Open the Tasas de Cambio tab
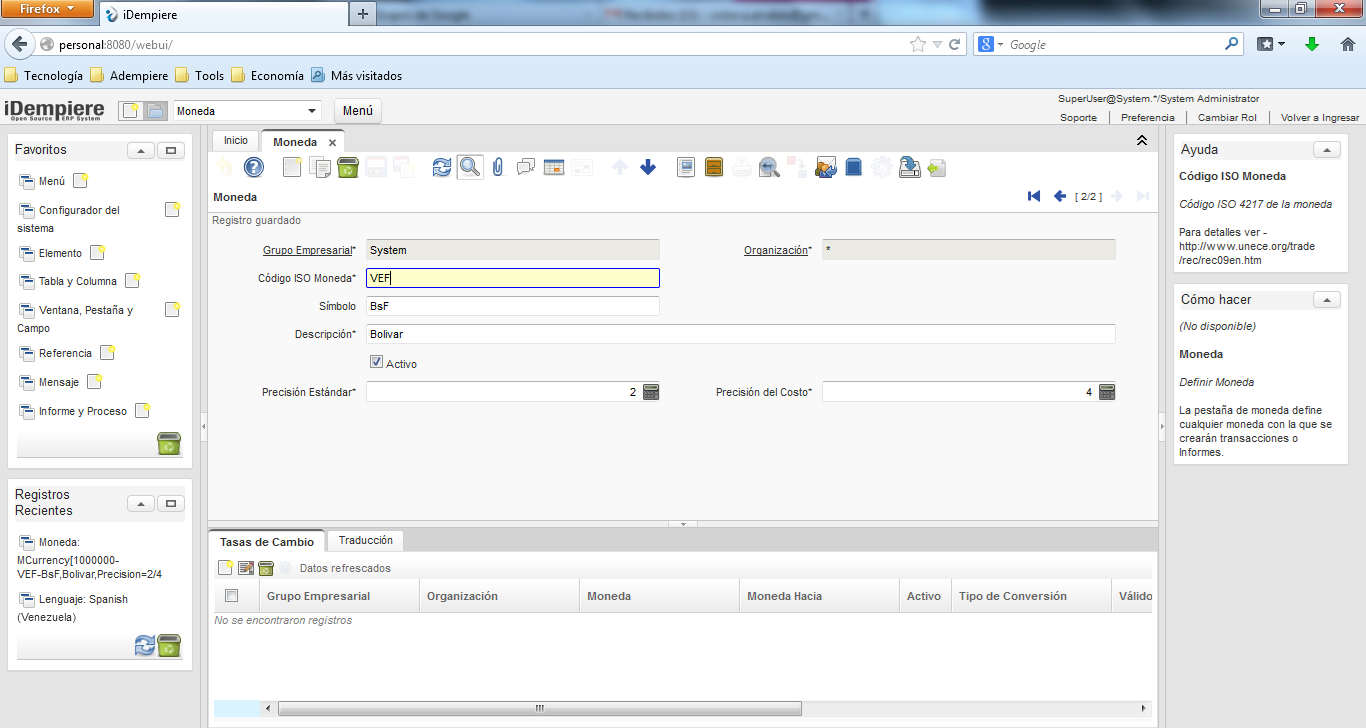The height and width of the screenshot is (728, 1366). (267, 542)
